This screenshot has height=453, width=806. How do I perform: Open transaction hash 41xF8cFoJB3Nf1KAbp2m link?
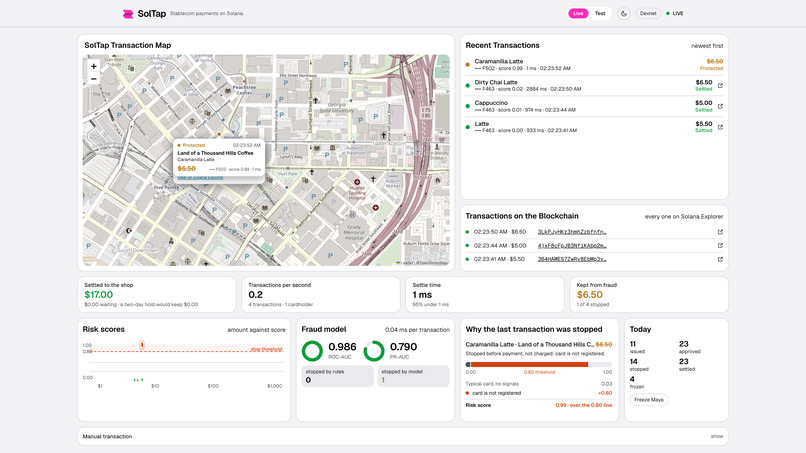[572, 246]
